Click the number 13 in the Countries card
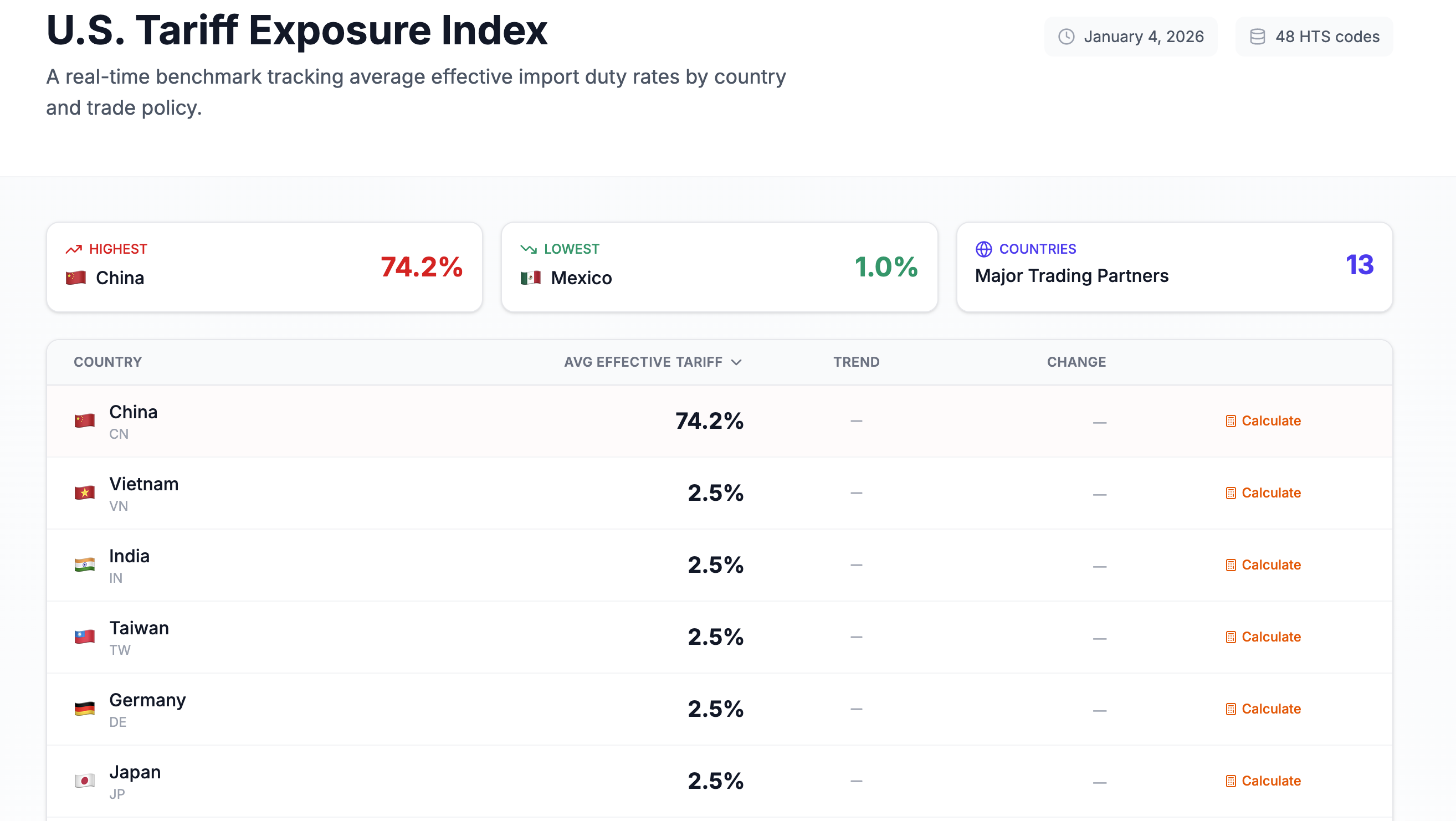Screen dimensions: 1456x821 tap(1360, 265)
